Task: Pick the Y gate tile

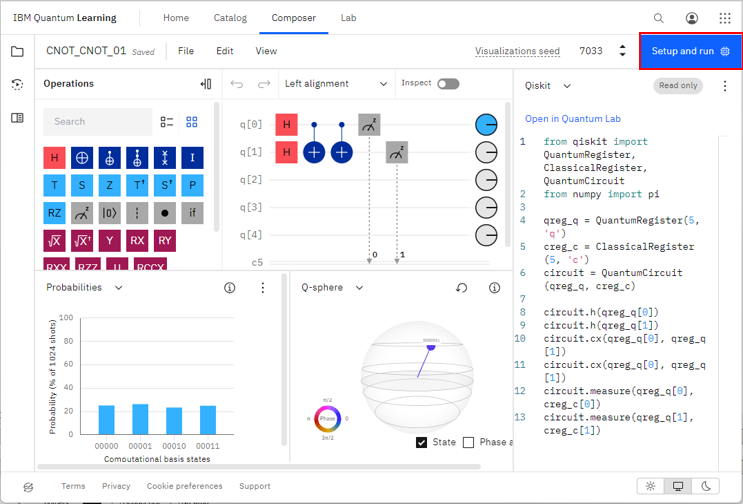Action: click(109, 241)
